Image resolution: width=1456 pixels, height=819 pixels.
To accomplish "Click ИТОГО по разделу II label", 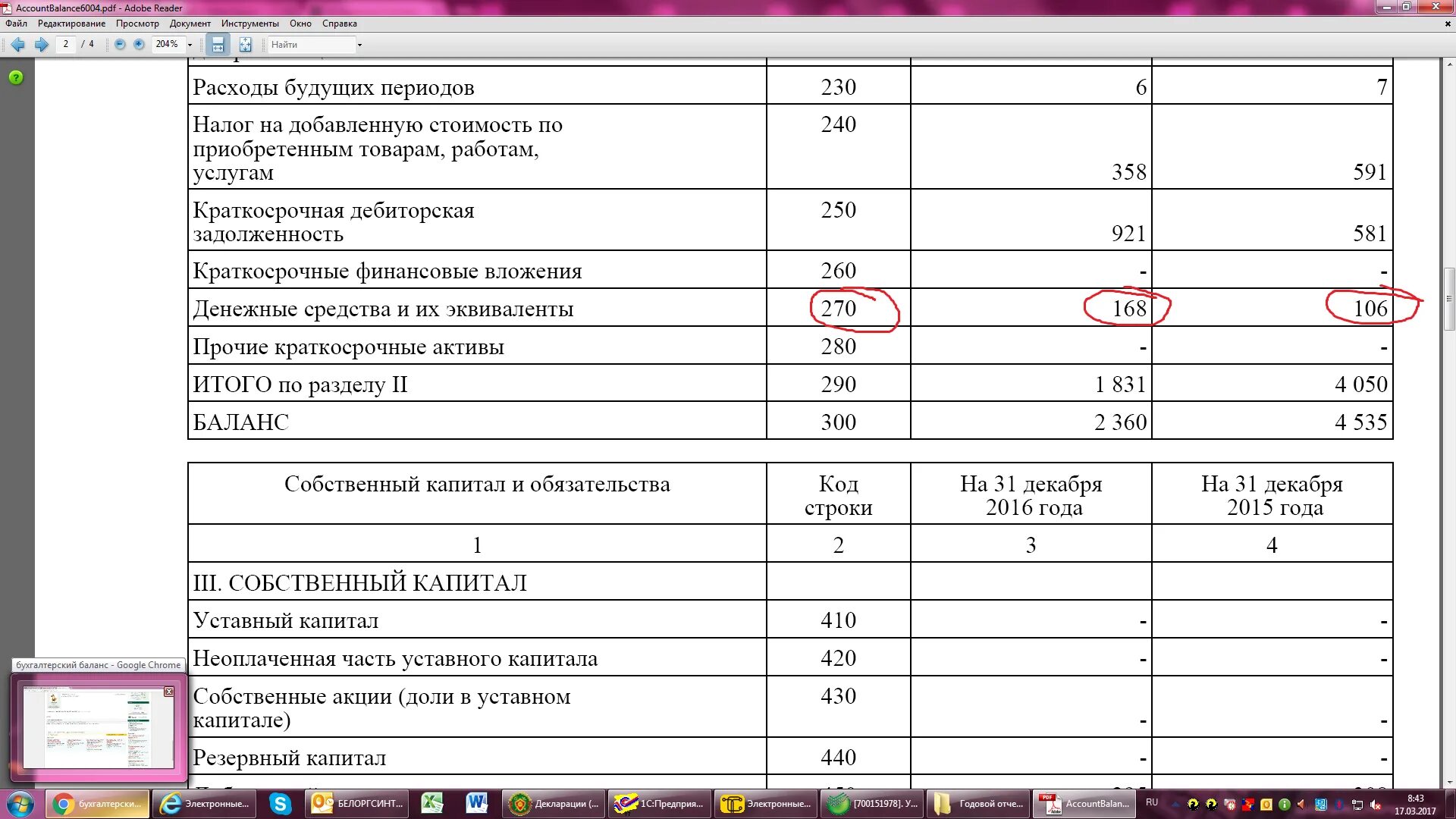I will 300,385.
